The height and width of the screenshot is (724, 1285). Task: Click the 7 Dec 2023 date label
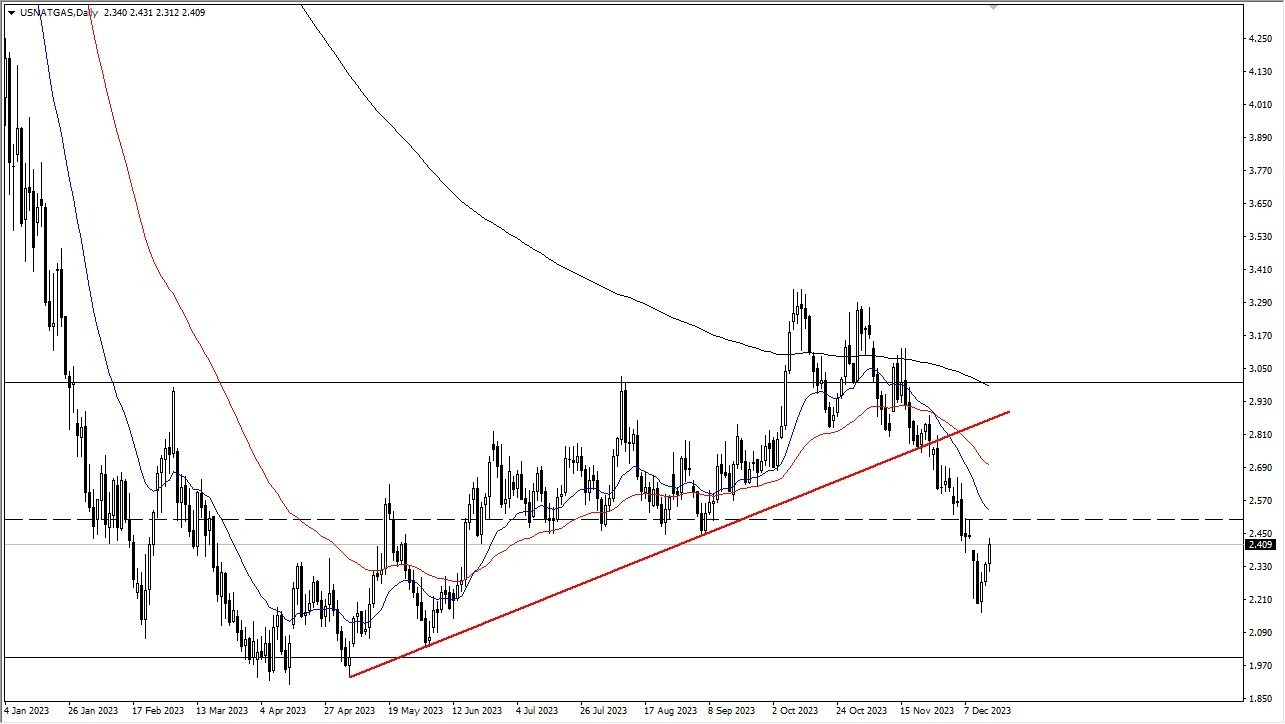click(988, 711)
